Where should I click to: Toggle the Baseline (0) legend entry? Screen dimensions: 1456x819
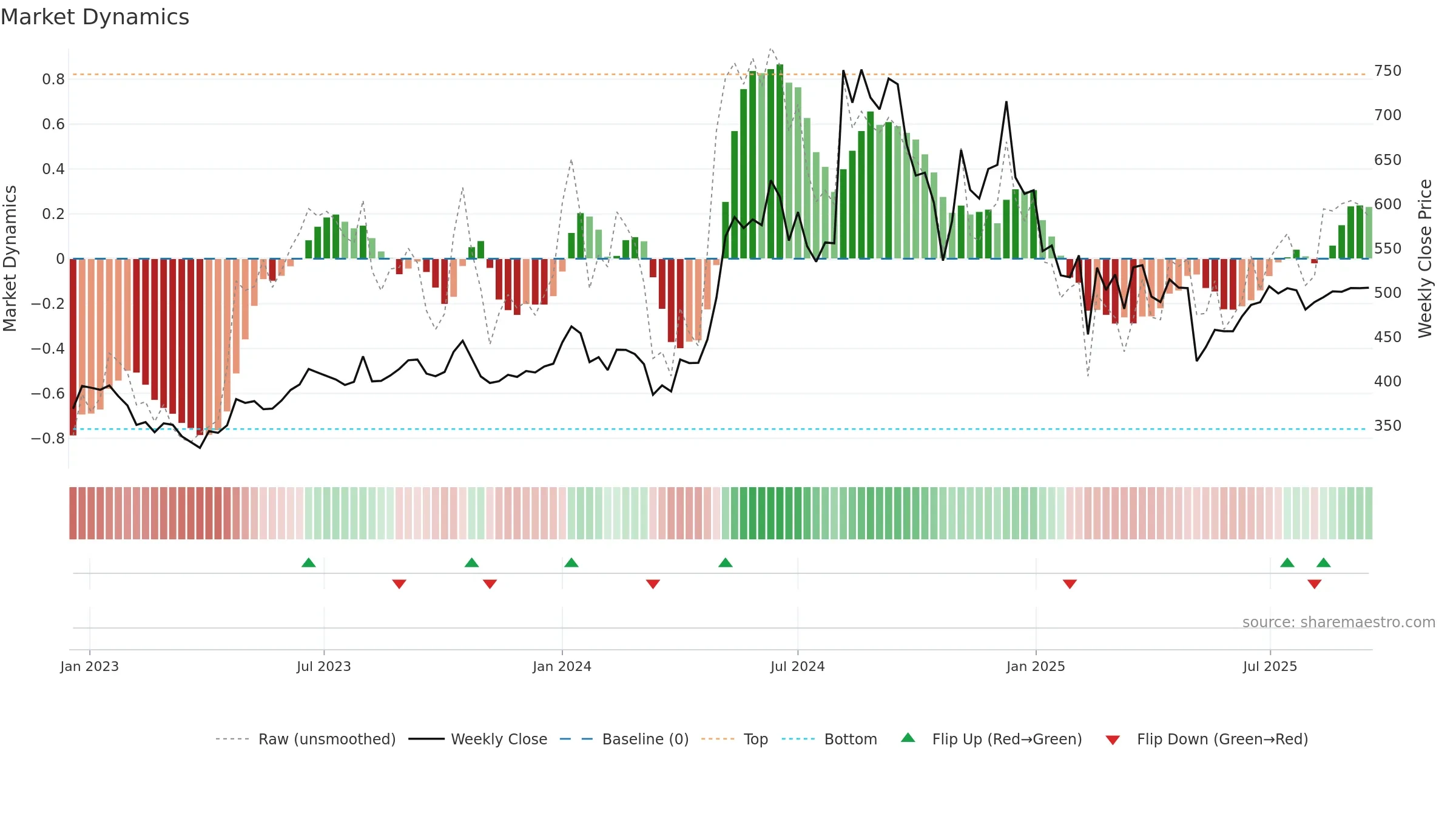point(624,739)
